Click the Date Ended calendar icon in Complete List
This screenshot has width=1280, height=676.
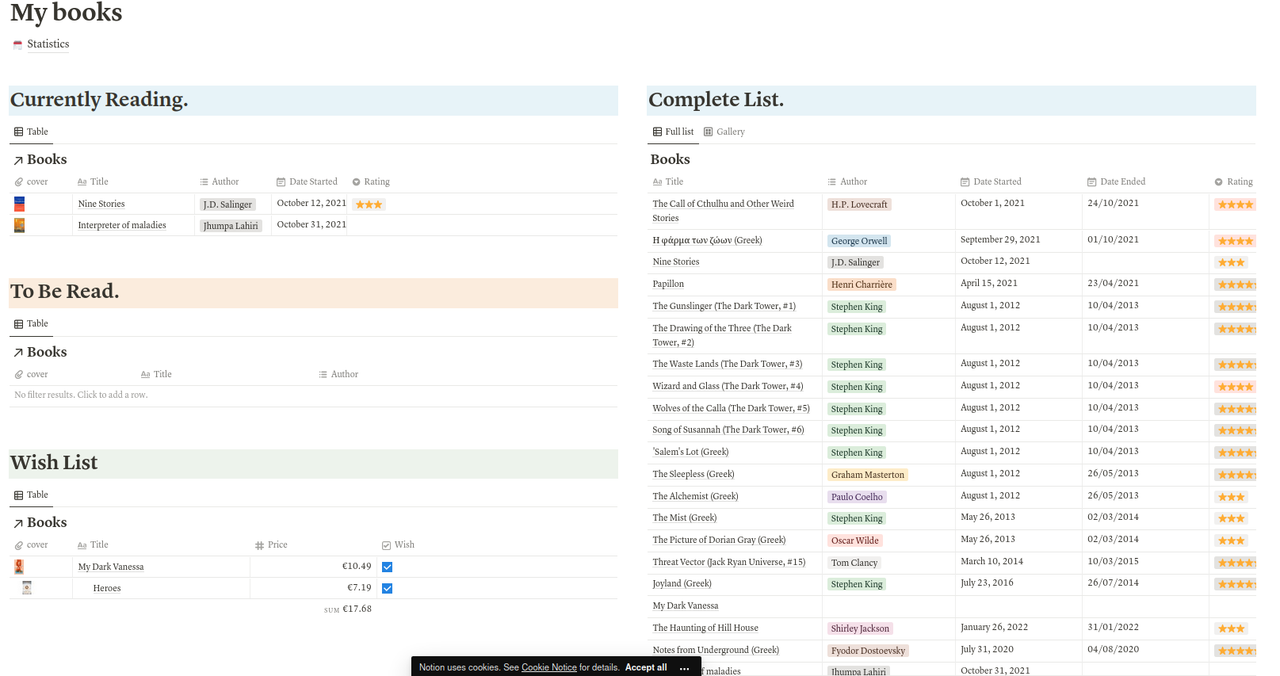coord(1092,182)
